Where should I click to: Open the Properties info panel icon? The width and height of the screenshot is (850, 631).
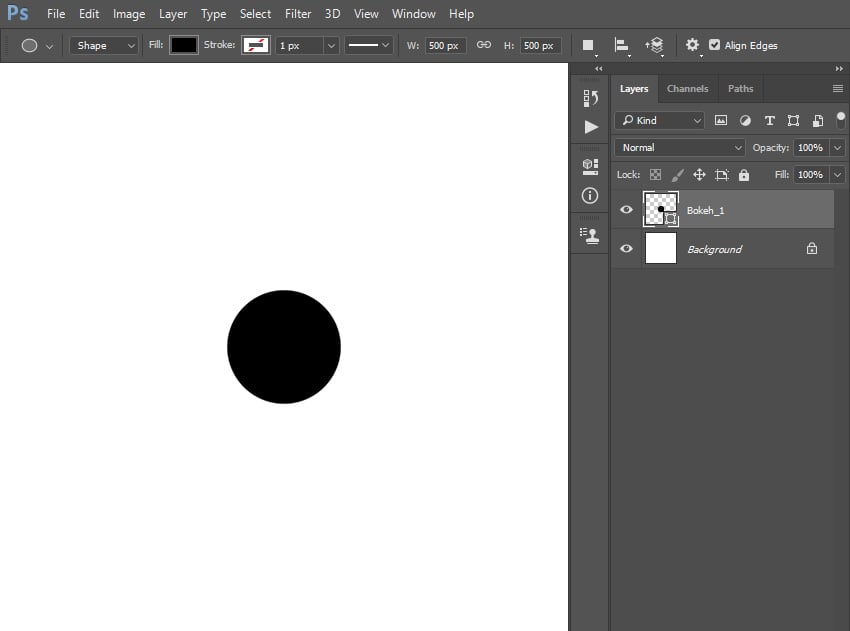click(590, 195)
